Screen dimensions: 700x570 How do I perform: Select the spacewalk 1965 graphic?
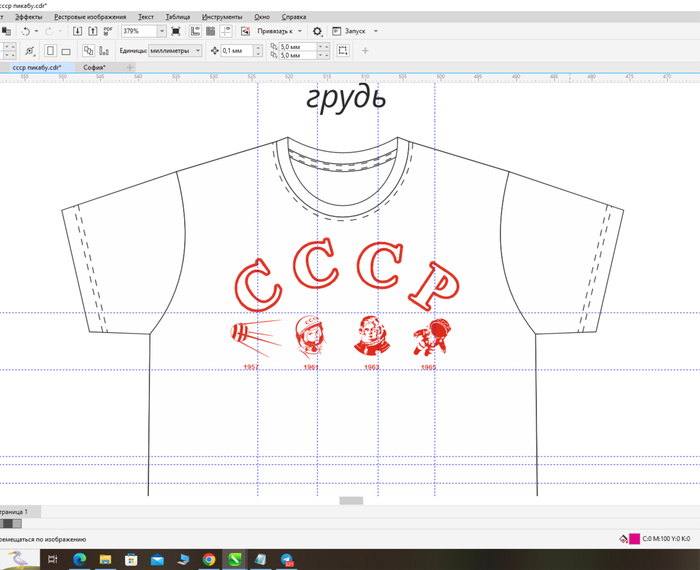(x=432, y=337)
